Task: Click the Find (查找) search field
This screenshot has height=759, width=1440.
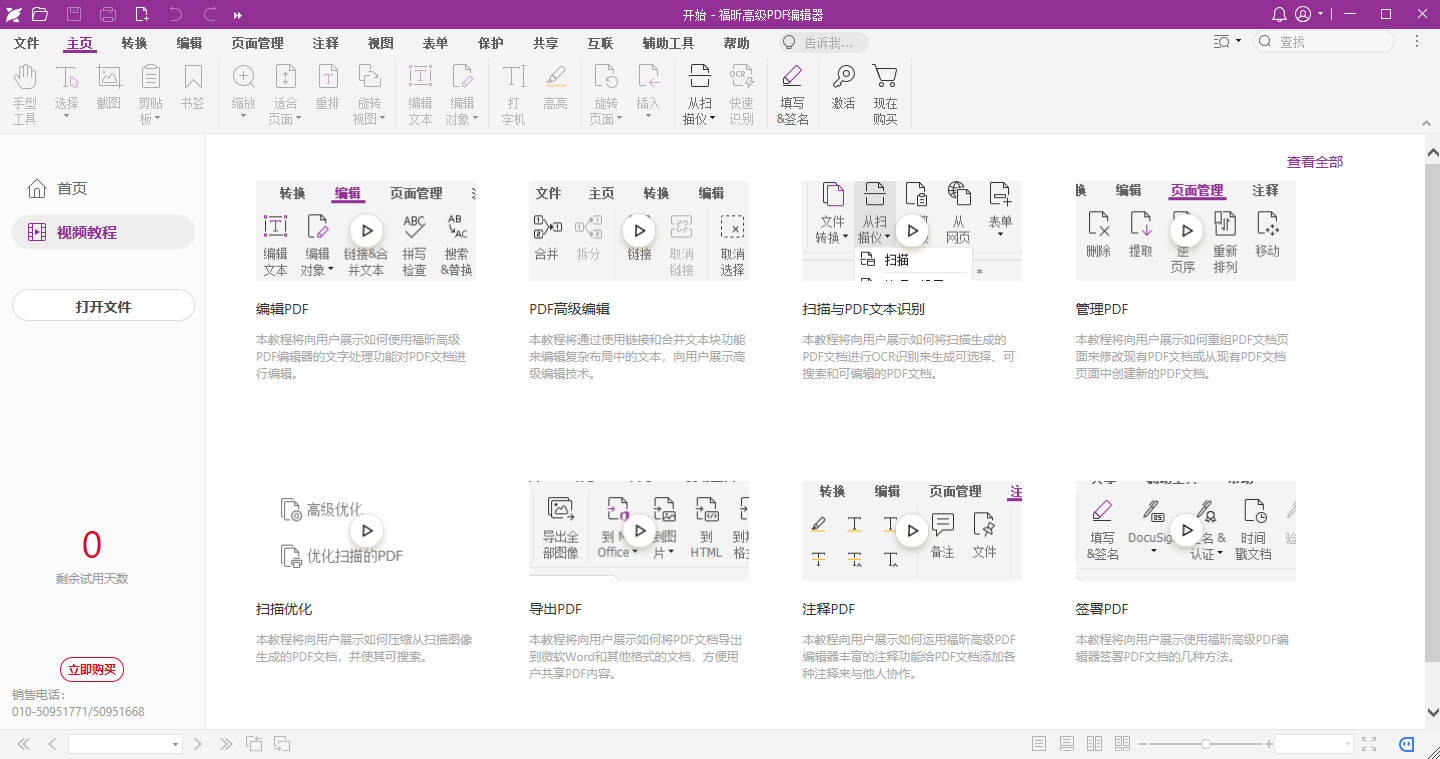Action: point(1323,42)
